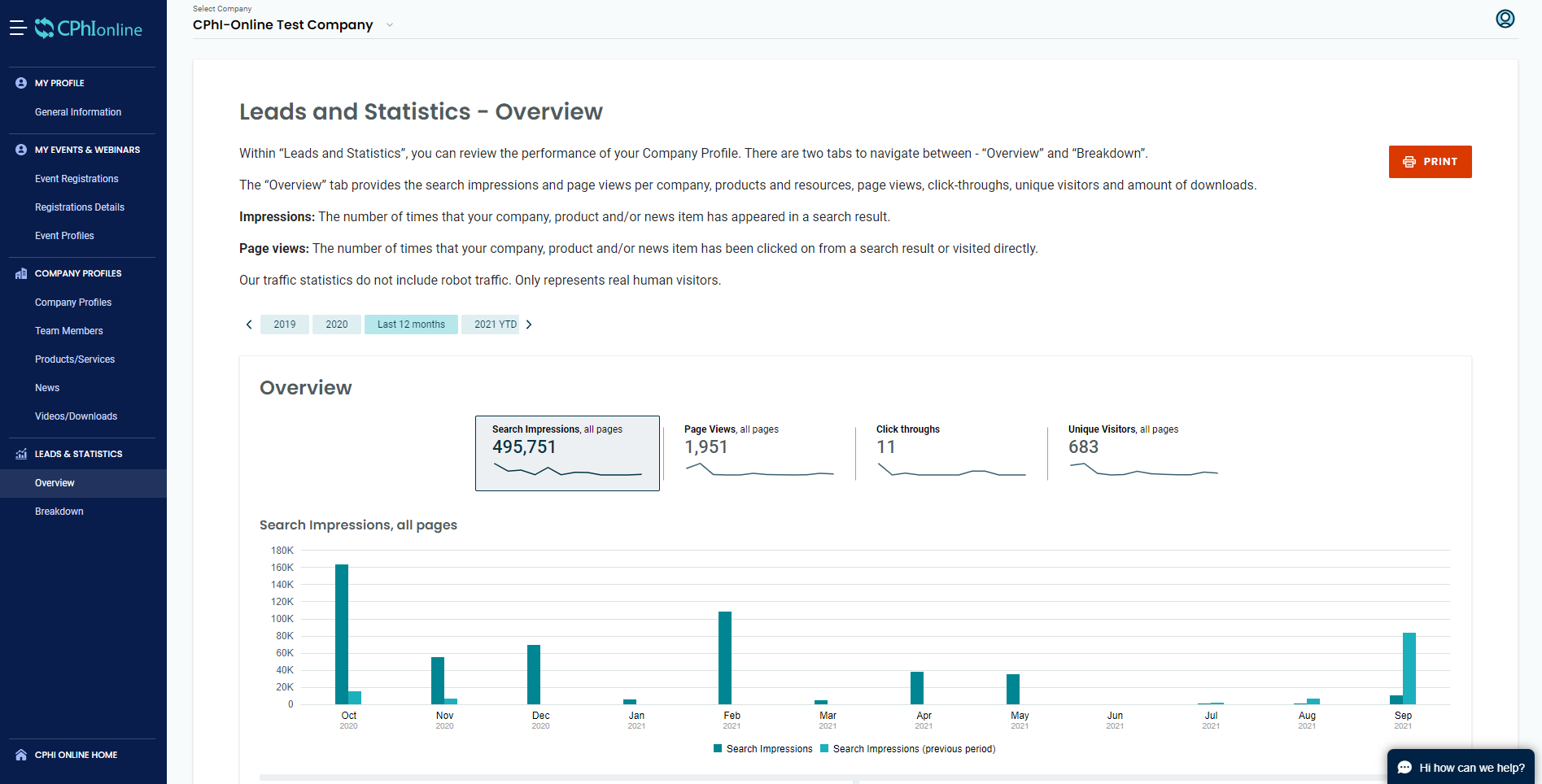This screenshot has height=784, width=1542.
Task: Open the Select Company dropdown
Action: pyautogui.click(x=293, y=24)
